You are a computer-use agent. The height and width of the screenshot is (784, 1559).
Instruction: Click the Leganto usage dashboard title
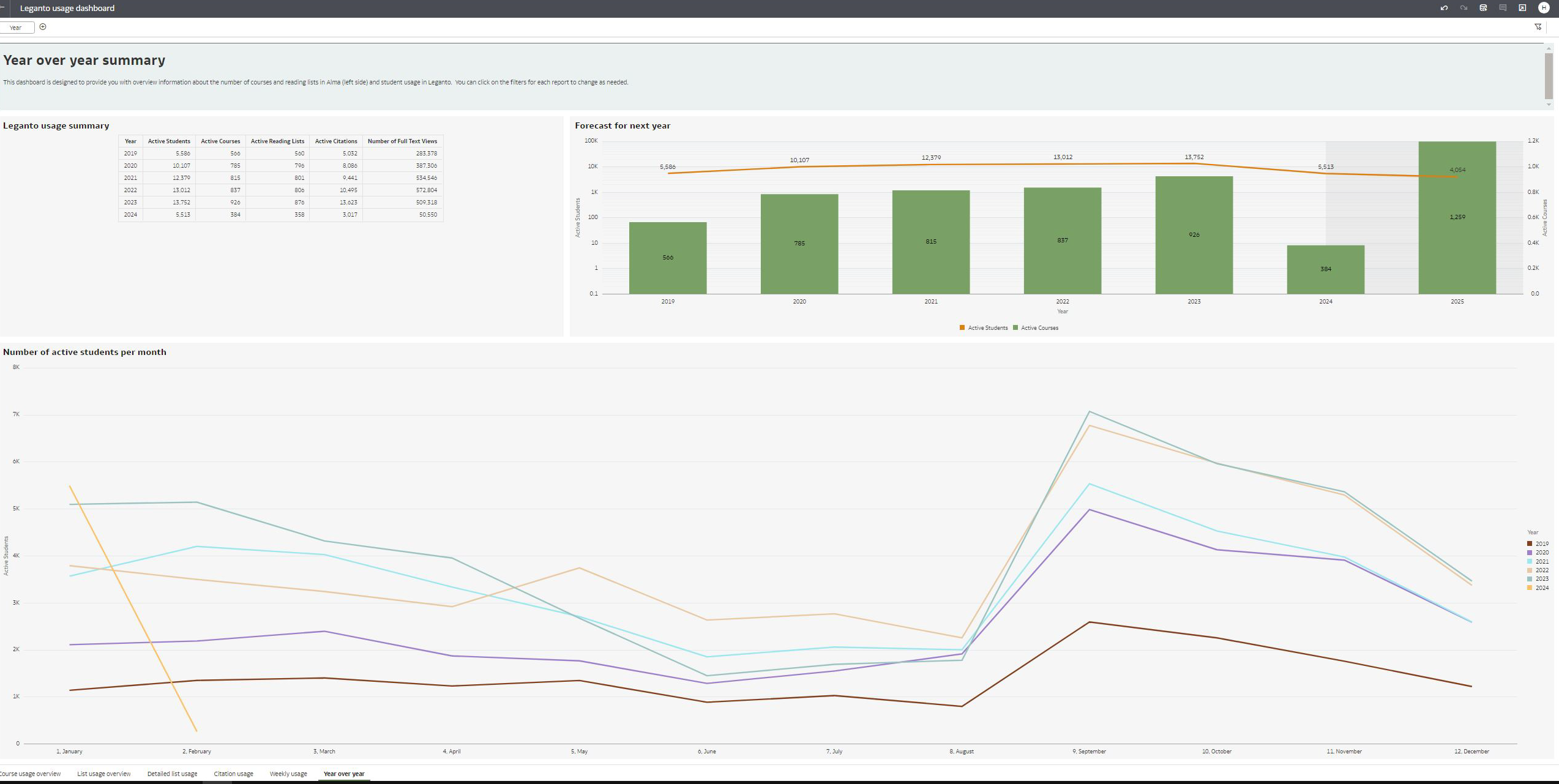pyautogui.click(x=67, y=8)
